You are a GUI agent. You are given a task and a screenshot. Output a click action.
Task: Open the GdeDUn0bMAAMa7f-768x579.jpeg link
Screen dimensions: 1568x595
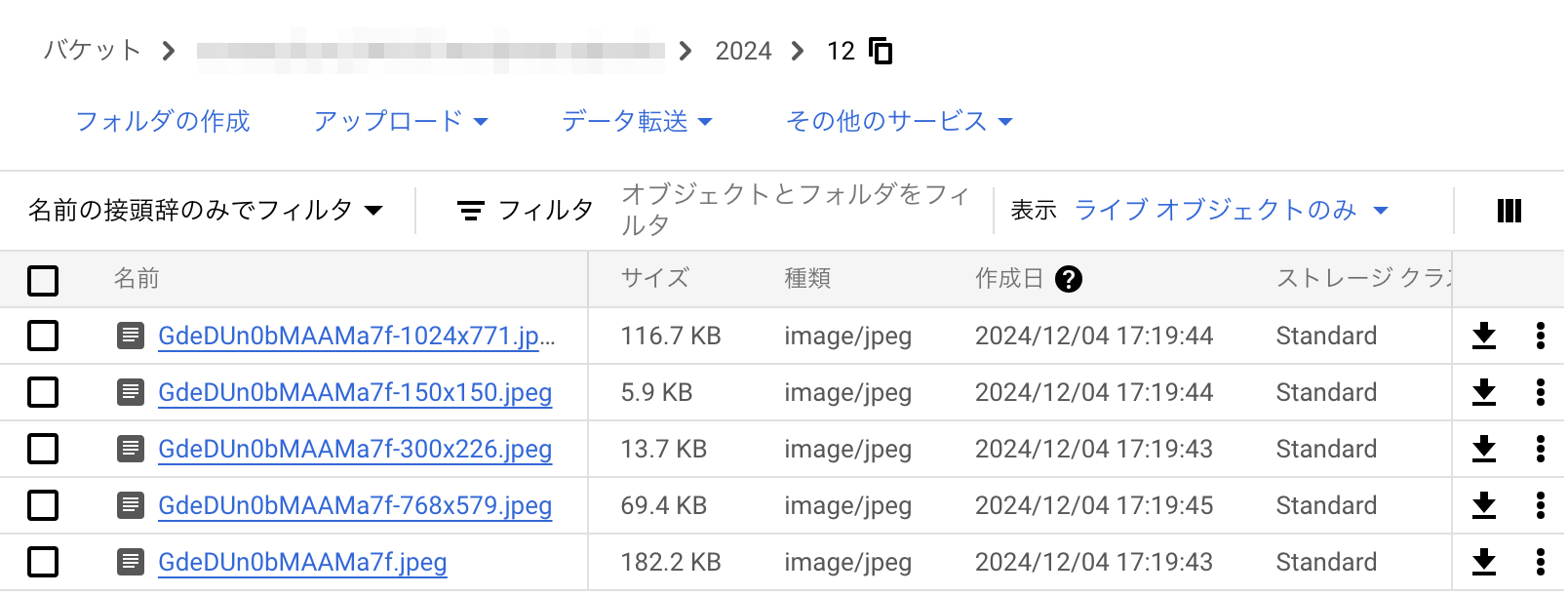[x=355, y=505]
